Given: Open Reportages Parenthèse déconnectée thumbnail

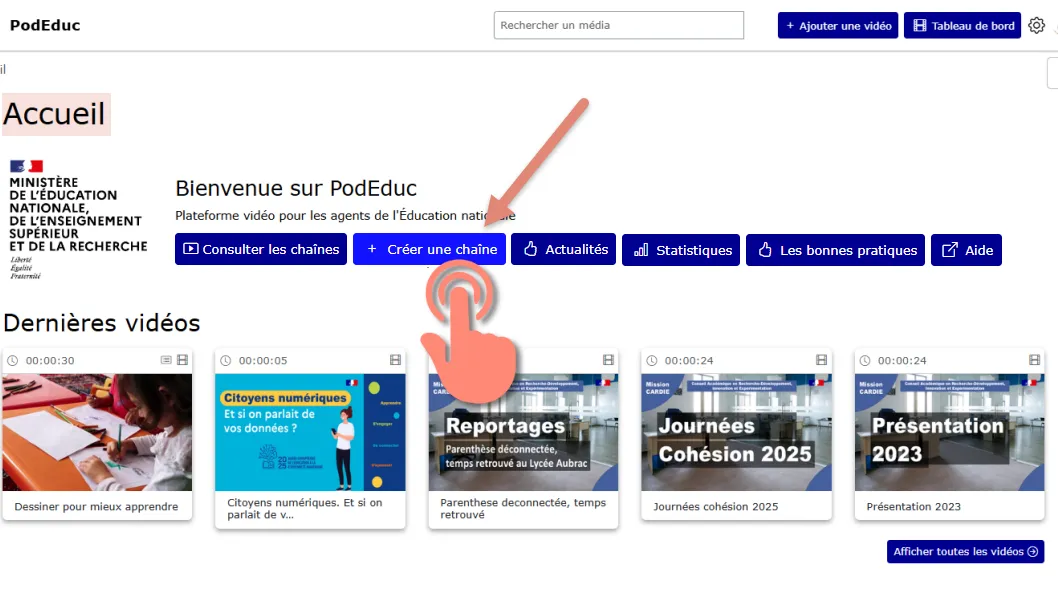Looking at the screenshot, I should (x=523, y=432).
